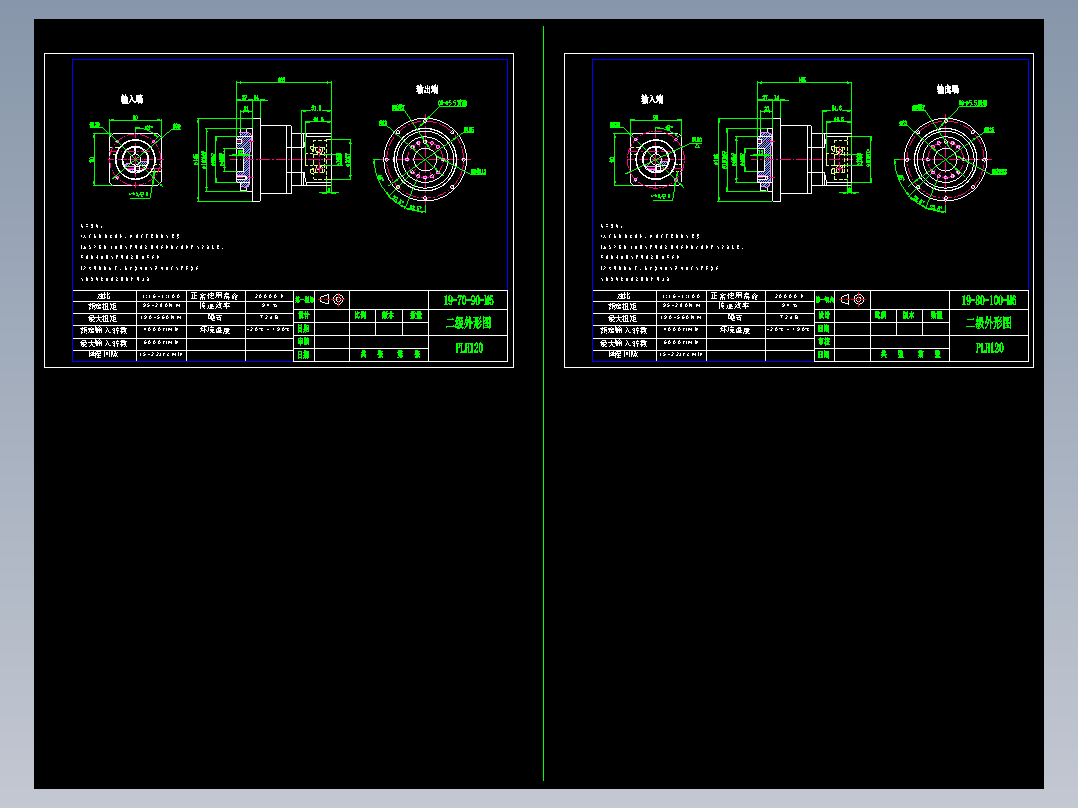Screen dimensions: 1078x808
Task: Select the 二级外形图 title in left title block
Action: 469,320
